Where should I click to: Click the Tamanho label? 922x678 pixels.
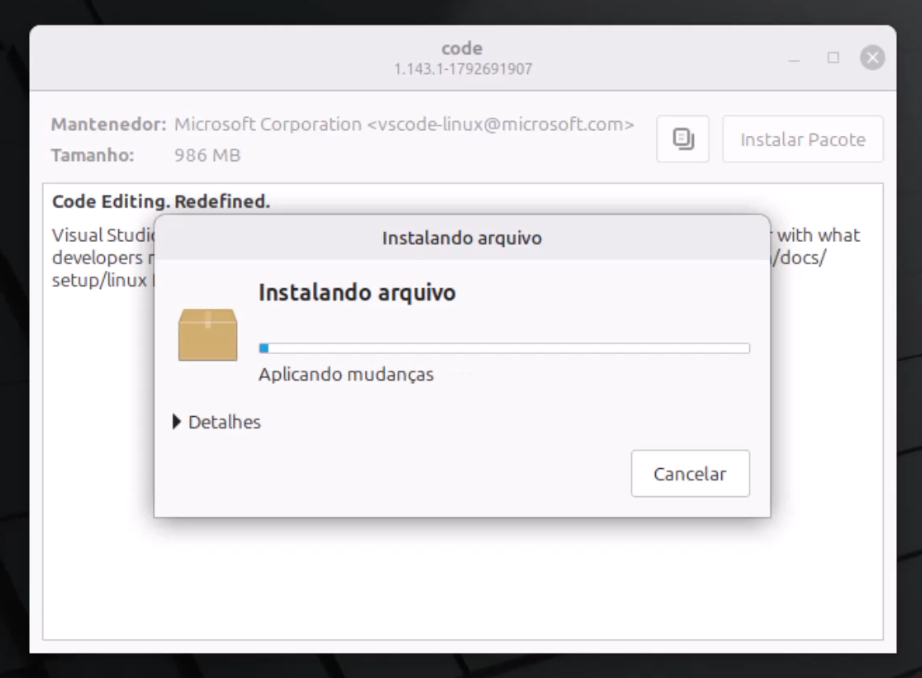click(x=92, y=155)
